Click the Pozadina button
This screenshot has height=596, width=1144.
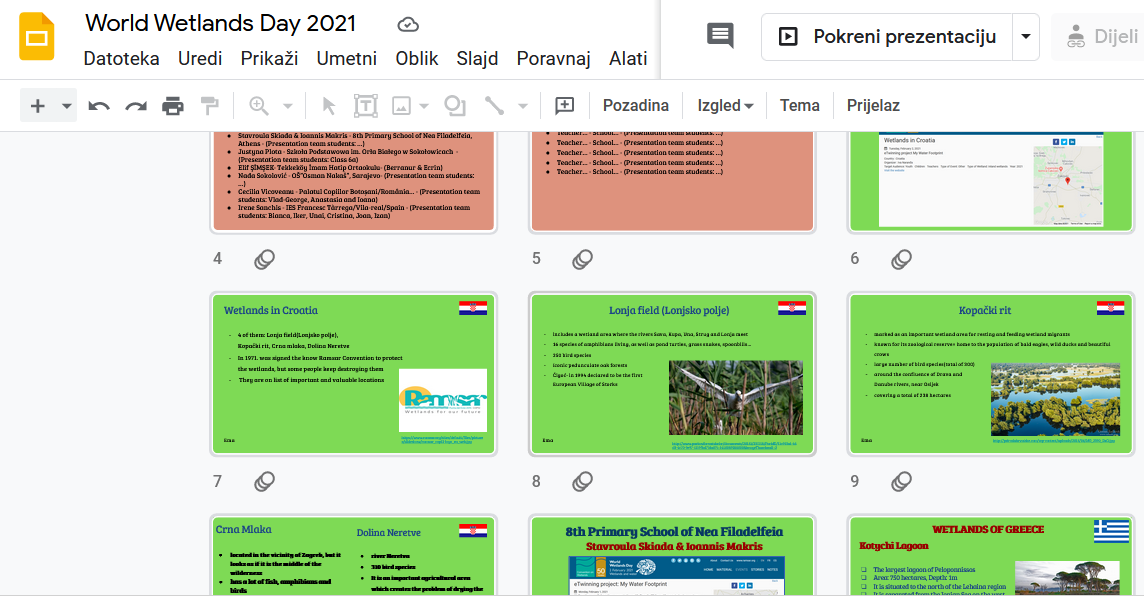point(635,106)
